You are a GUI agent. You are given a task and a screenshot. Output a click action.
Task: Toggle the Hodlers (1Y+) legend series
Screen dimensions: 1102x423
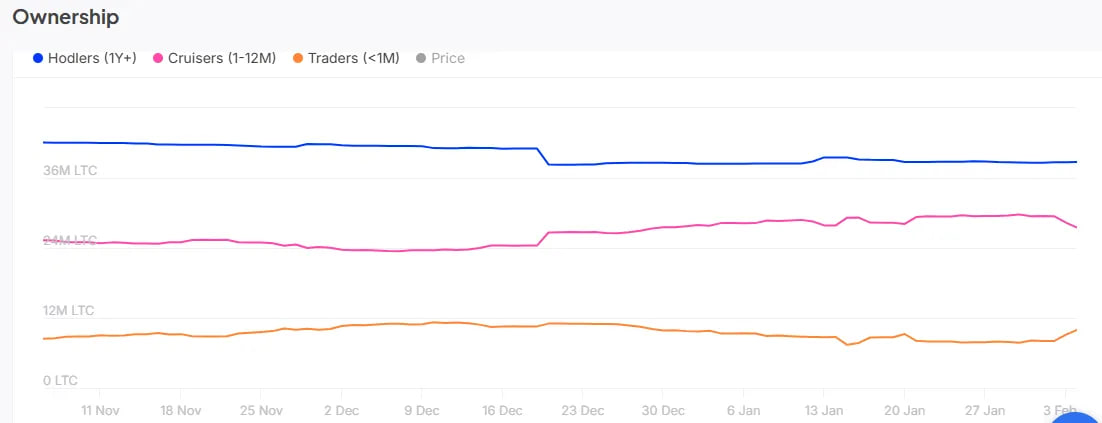(91, 58)
